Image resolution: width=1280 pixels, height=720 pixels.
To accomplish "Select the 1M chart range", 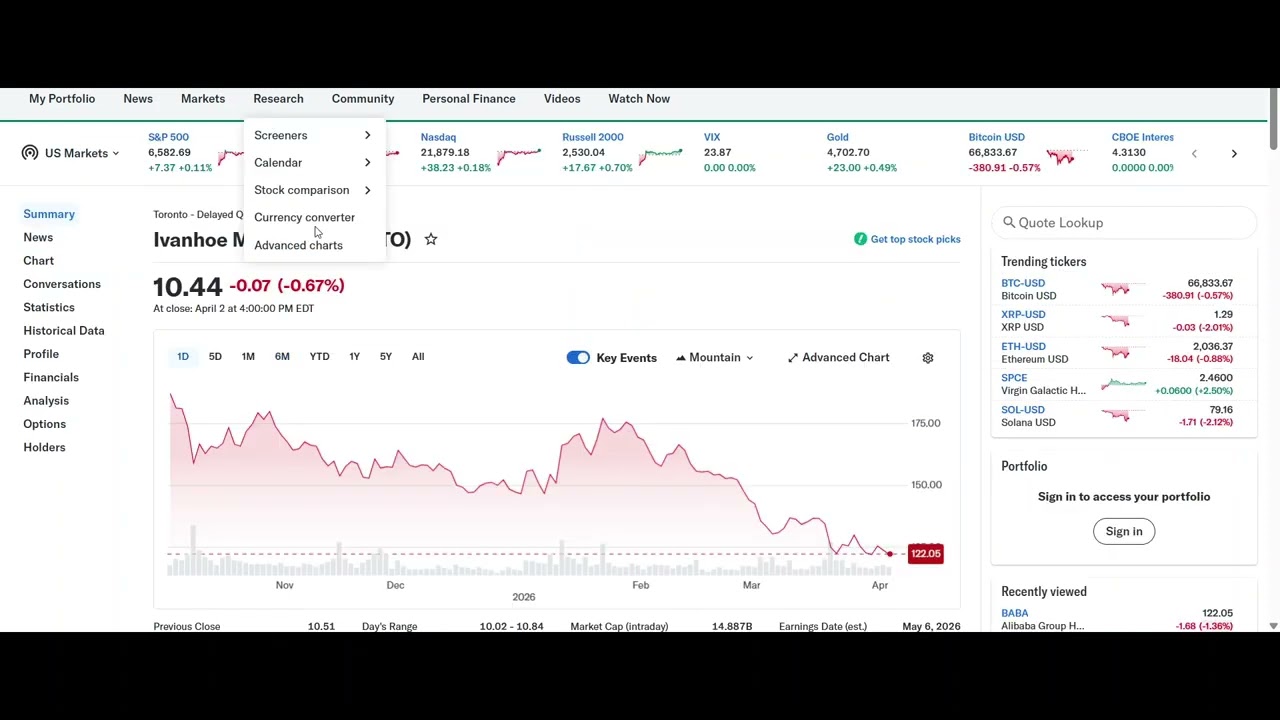I will [x=248, y=357].
